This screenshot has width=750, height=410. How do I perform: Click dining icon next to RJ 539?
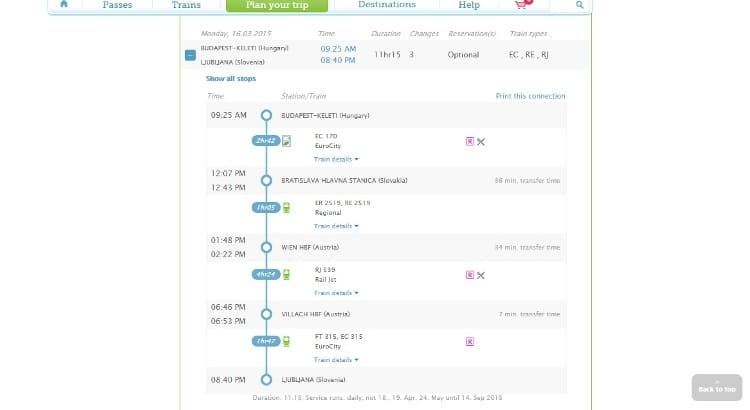(481, 275)
